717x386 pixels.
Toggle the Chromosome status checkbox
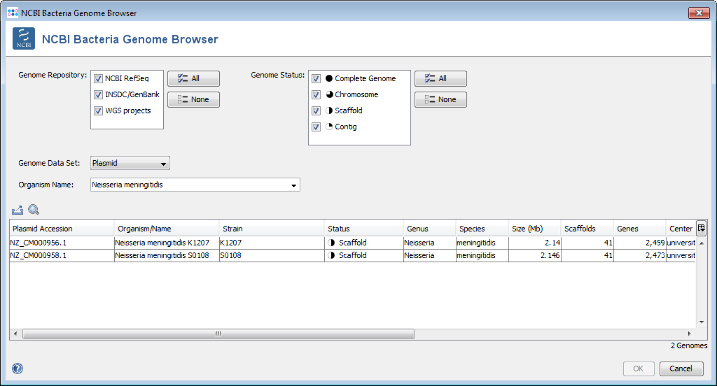[316, 95]
